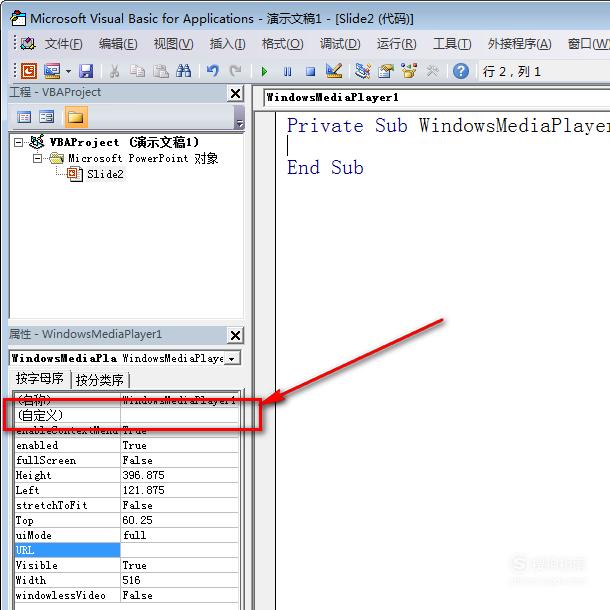Select VBAProject (演示文稿1) tree item
This screenshot has height=610, width=610.
point(124,142)
